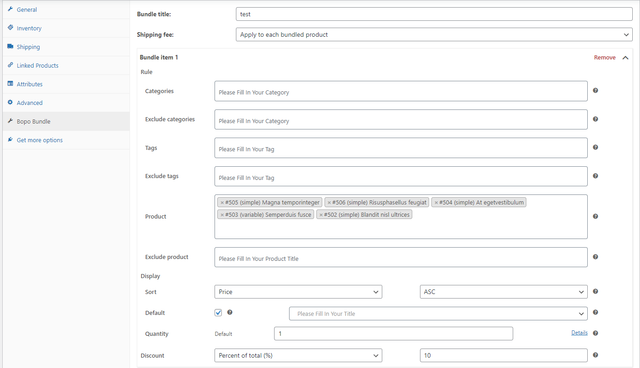
Task: Open help tooltip beside Default checkbox
Action: tap(230, 313)
